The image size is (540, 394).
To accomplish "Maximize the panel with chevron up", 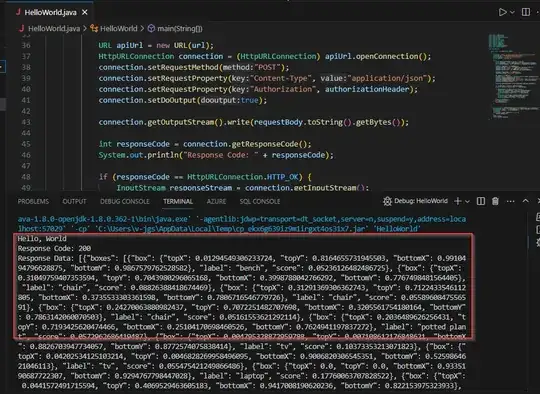I will pyautogui.click(x=526, y=201).
